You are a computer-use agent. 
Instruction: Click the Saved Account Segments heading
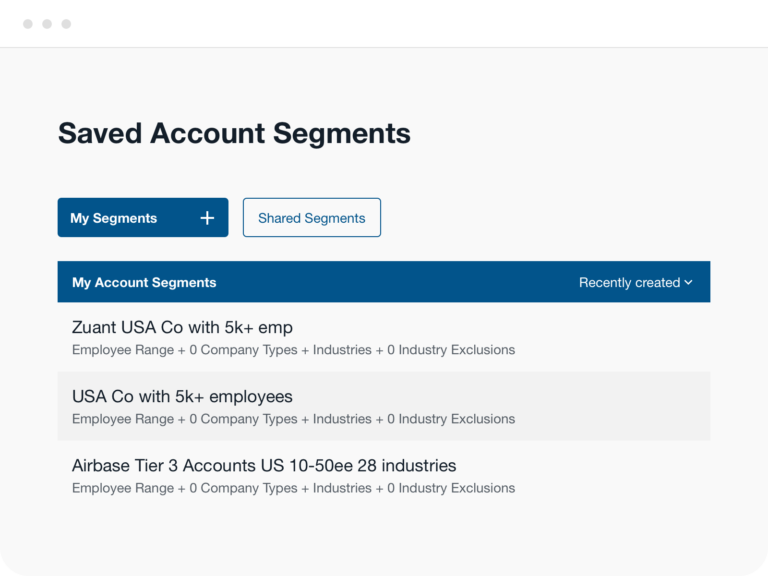[234, 133]
